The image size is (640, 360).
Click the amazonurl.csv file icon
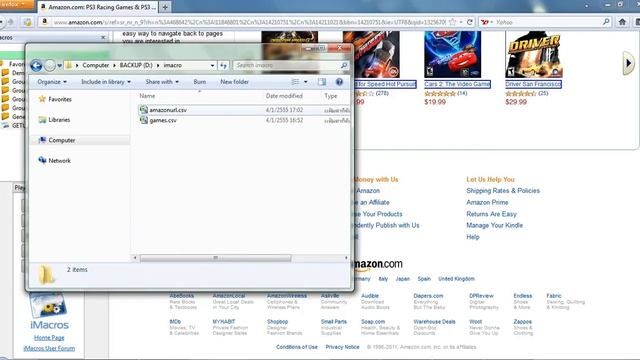[144, 110]
